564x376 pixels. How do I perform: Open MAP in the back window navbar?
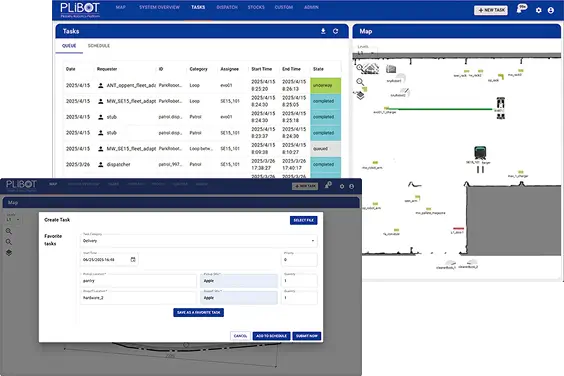tap(120, 7)
